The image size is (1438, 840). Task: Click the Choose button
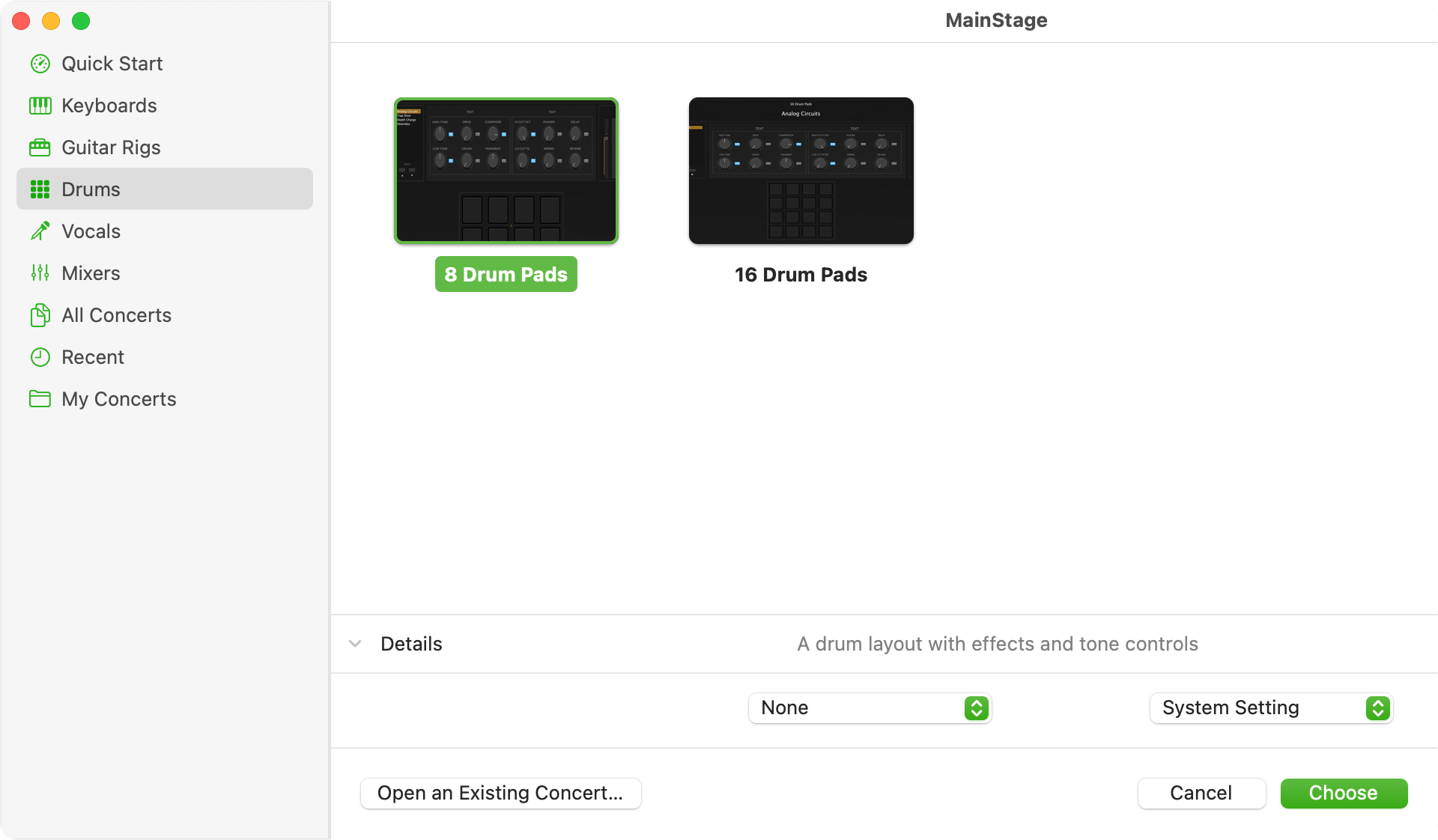1344,794
